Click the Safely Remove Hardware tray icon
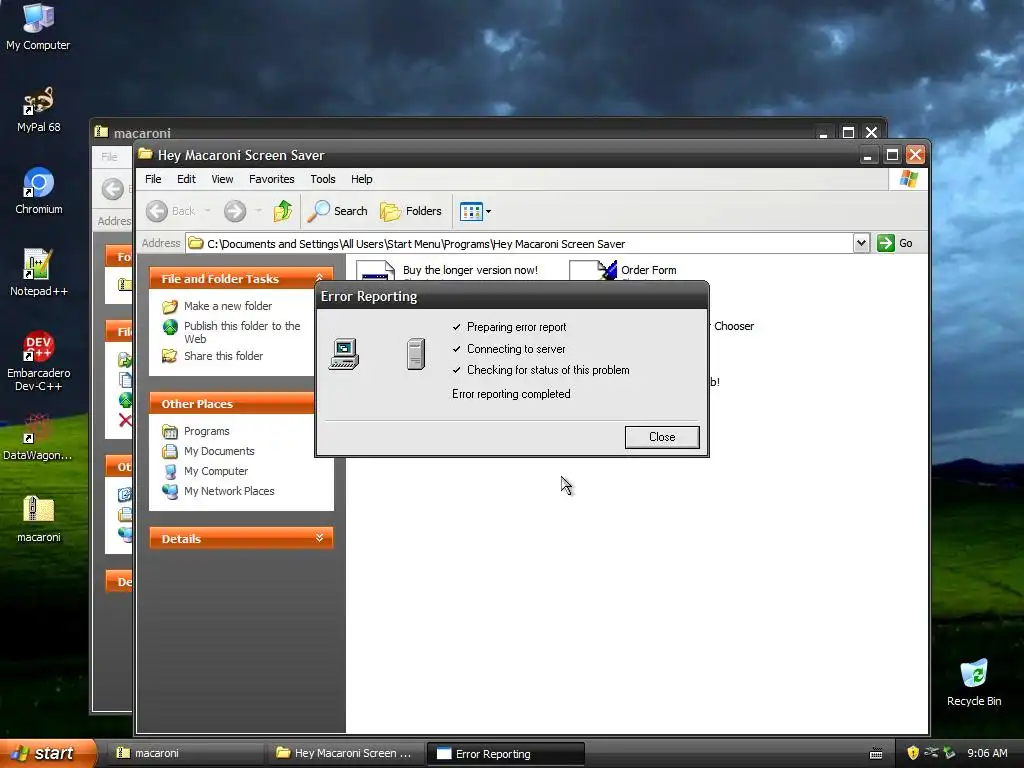Screen dimensions: 1024x768 point(948,753)
